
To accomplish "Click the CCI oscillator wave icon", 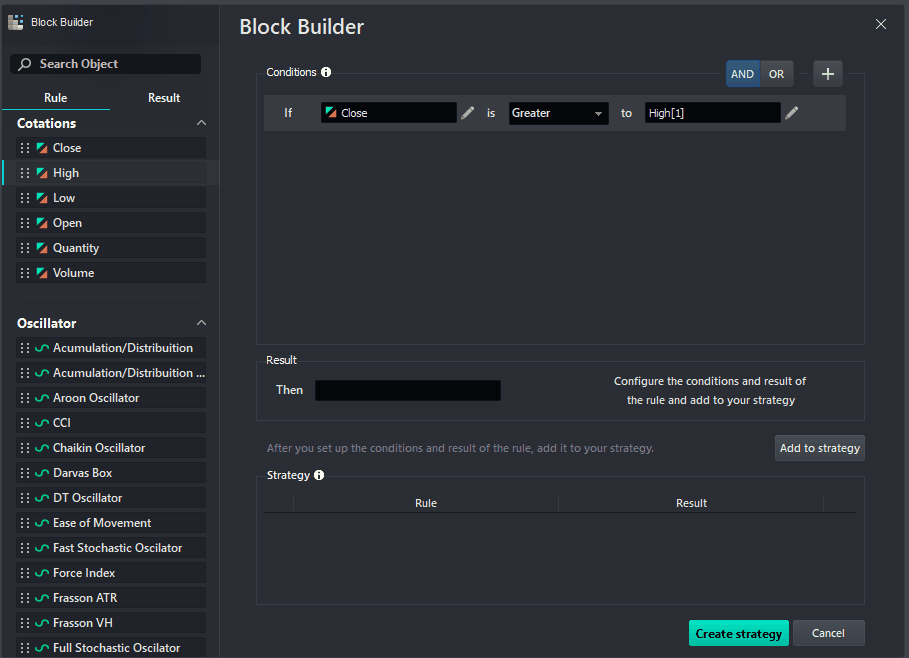I will point(42,423).
